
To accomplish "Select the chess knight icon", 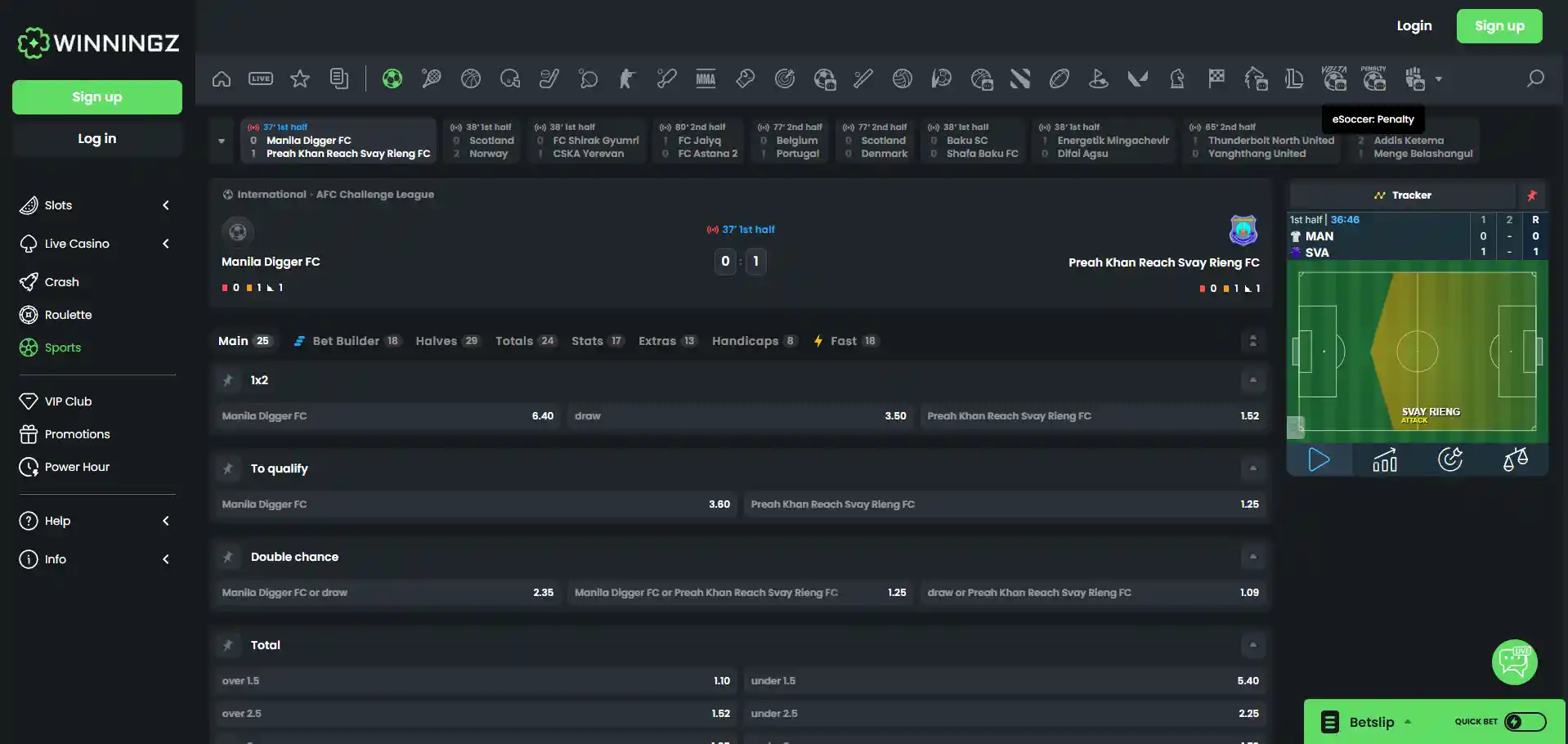I will click(1177, 78).
